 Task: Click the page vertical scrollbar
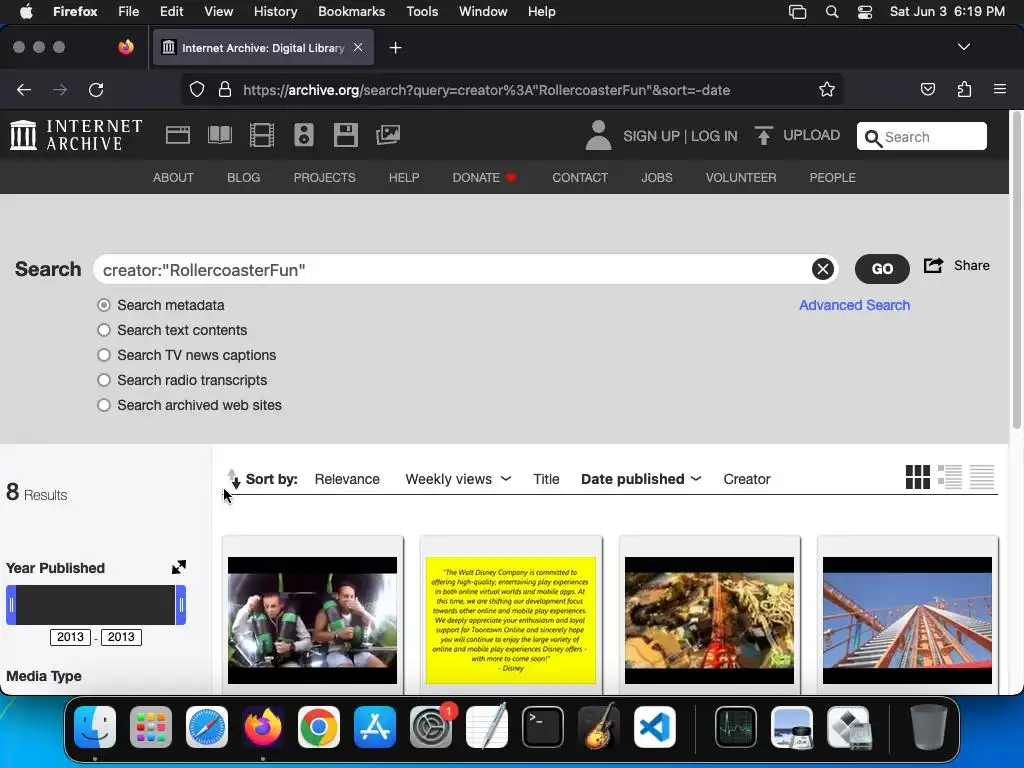[1016, 271]
